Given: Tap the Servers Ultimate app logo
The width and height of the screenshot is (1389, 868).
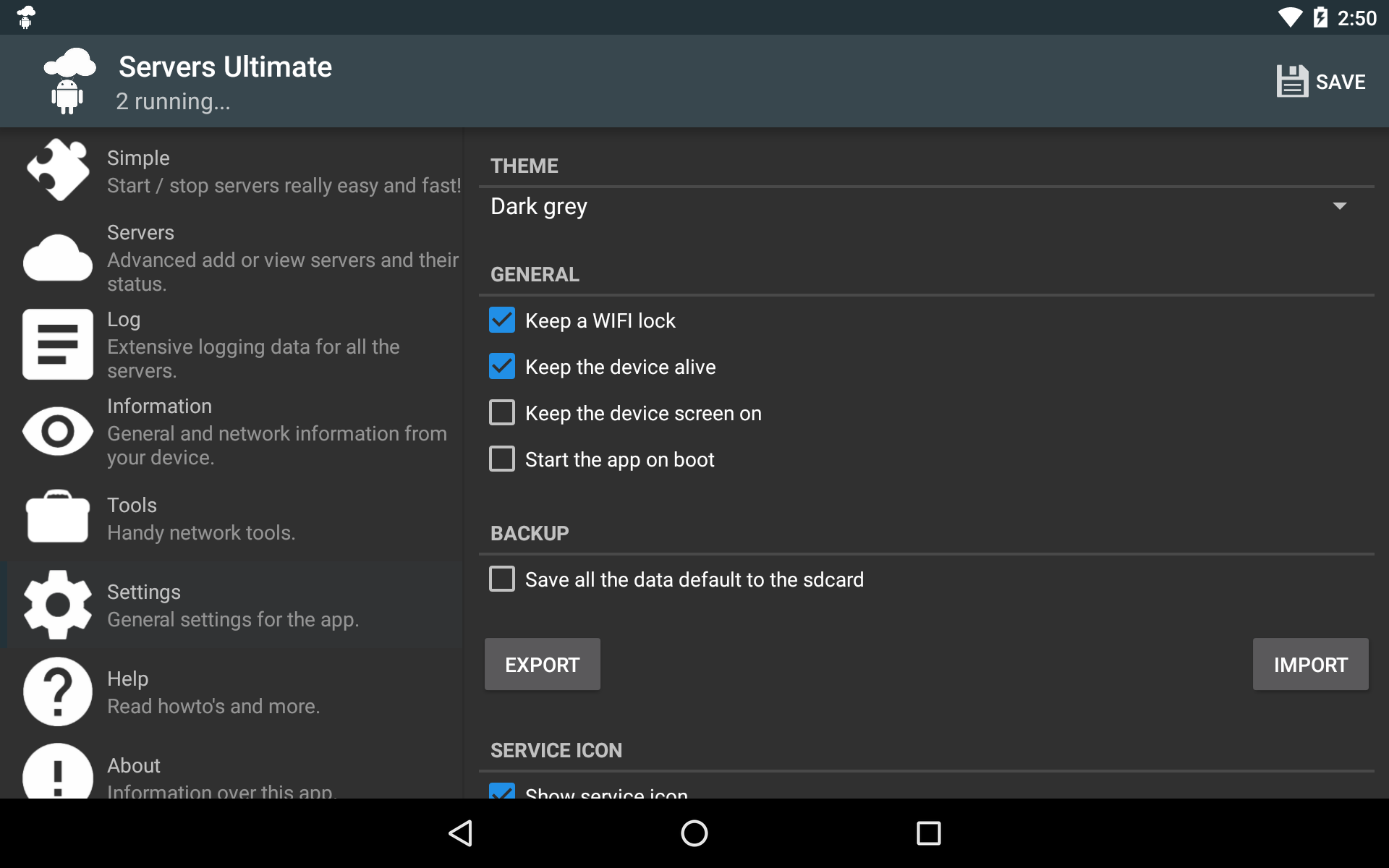Looking at the screenshot, I should 69,81.
